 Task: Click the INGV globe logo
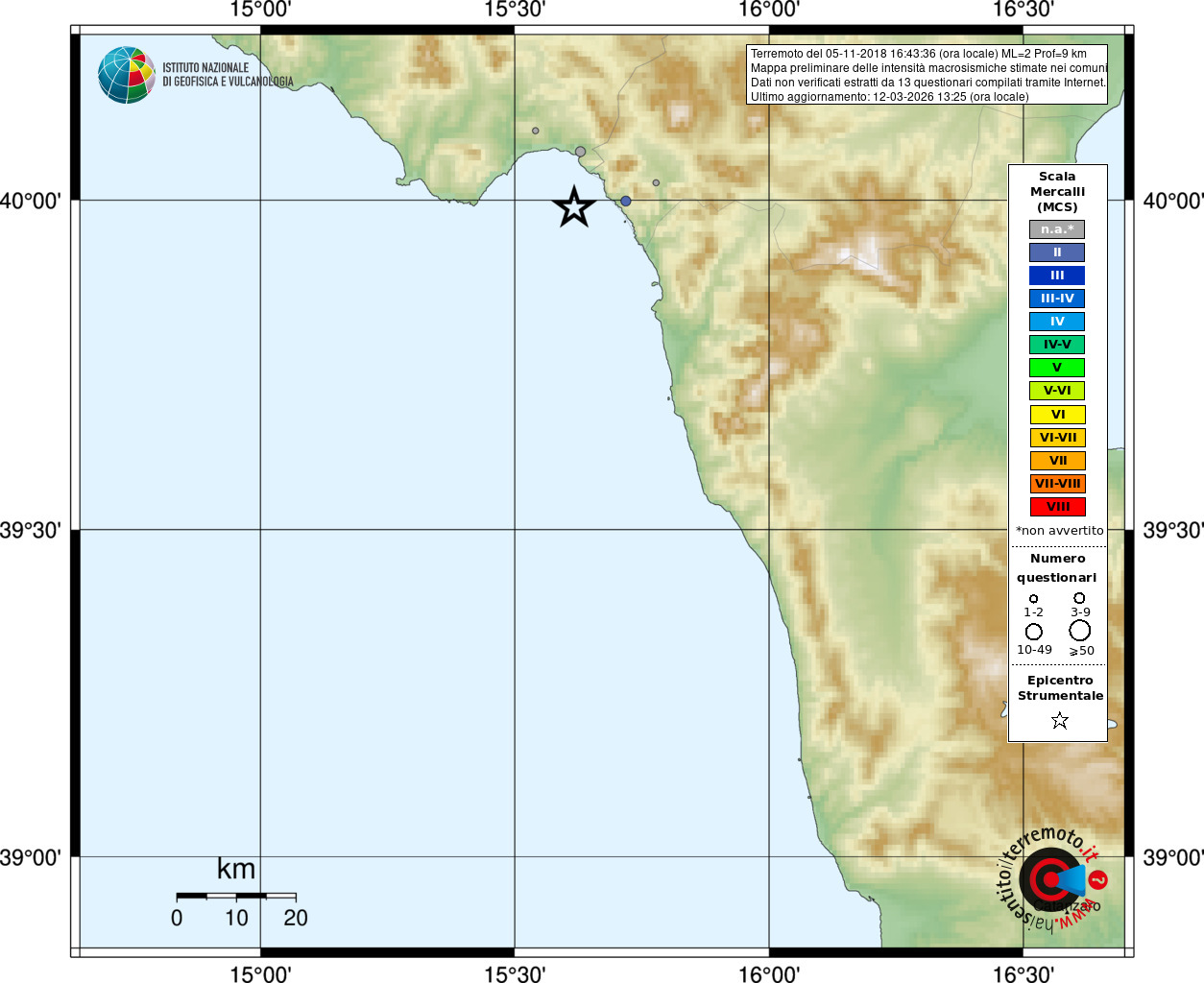(x=127, y=75)
